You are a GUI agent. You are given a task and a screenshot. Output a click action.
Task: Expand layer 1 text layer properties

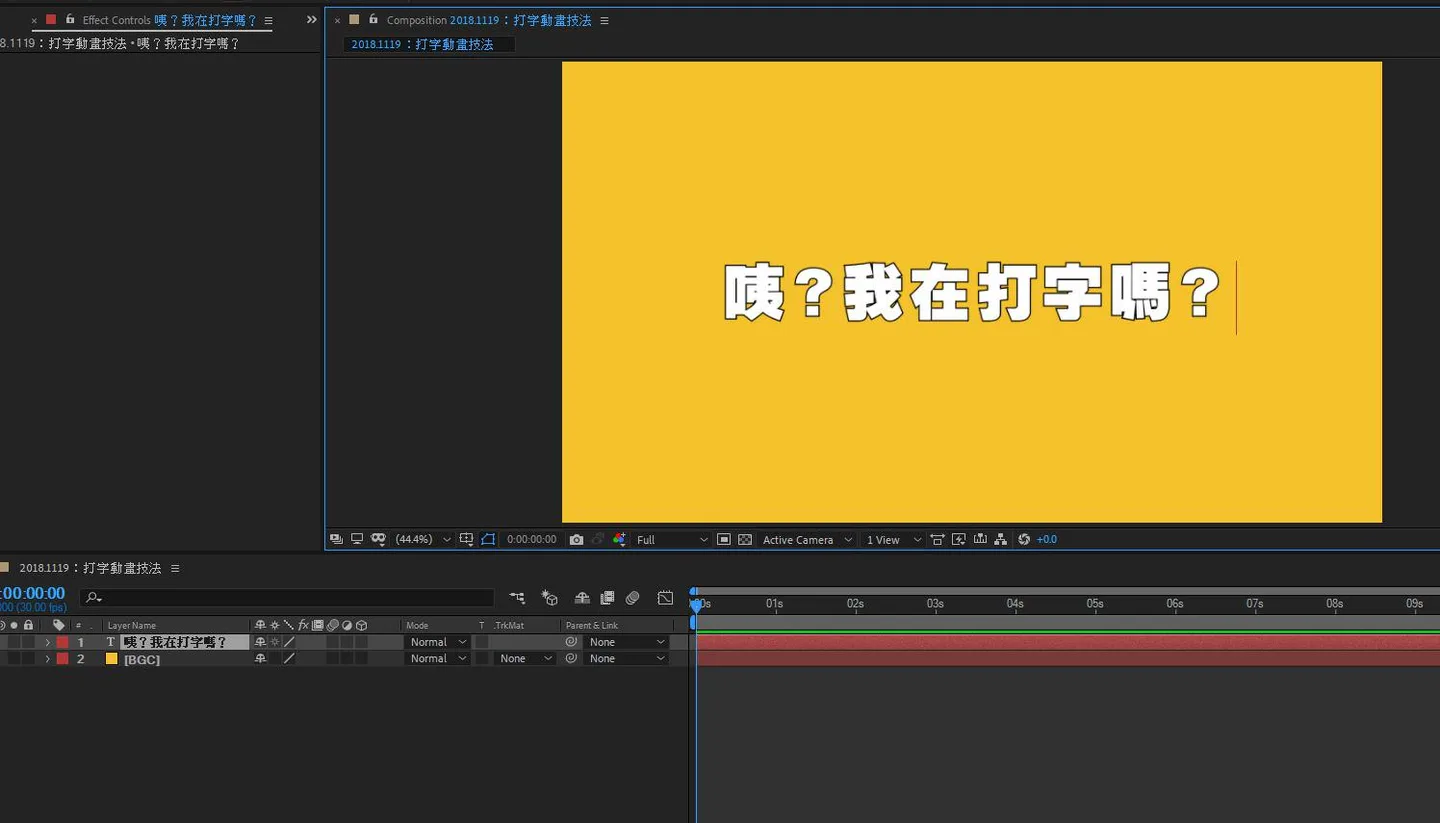[x=47, y=642]
